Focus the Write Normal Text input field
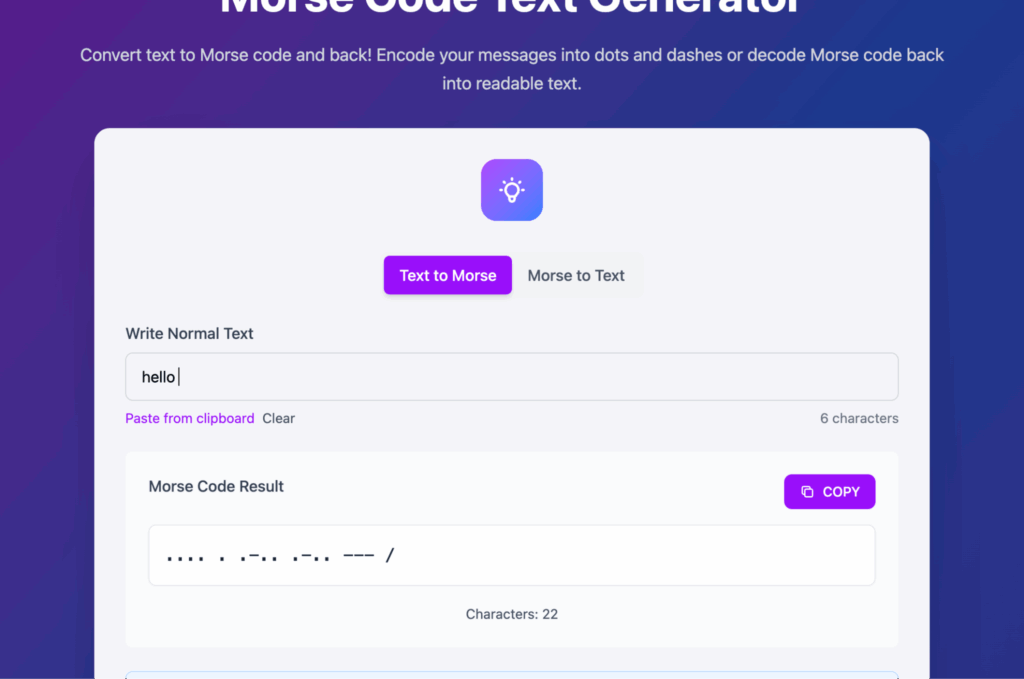This screenshot has width=1024, height=679. 511,377
